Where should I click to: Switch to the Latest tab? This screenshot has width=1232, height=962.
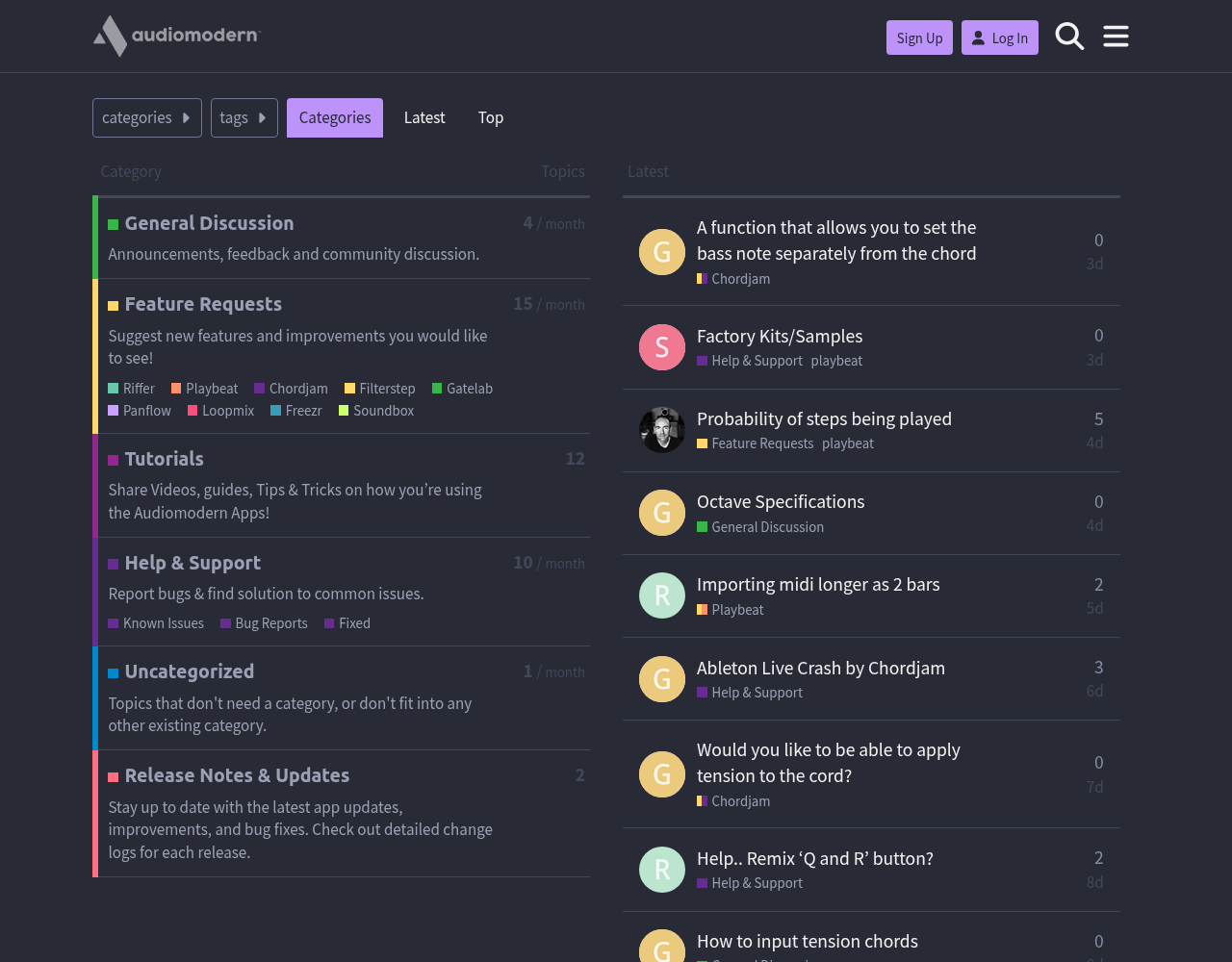(x=424, y=117)
